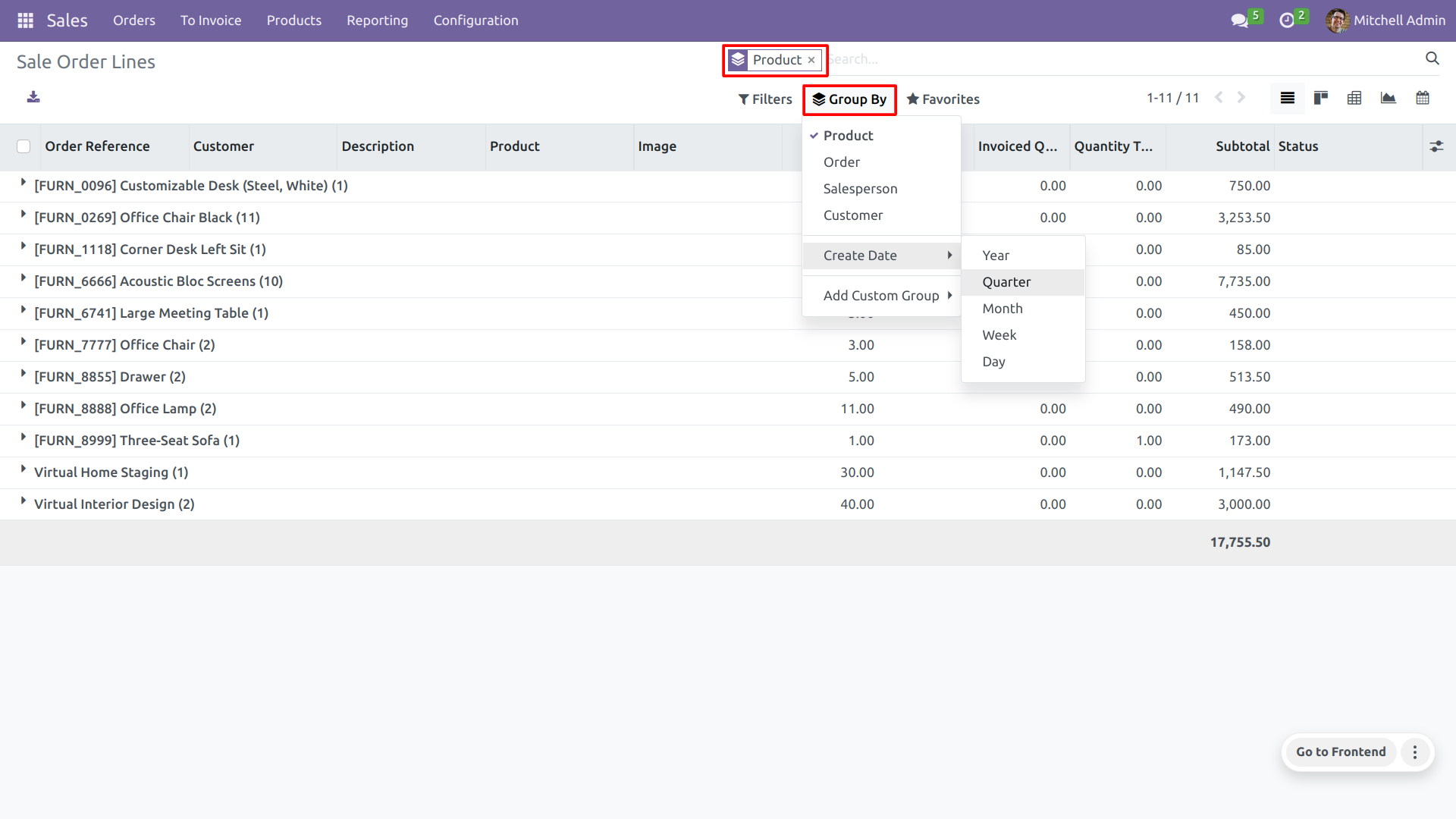The image size is (1456, 819).
Task: Remove the Product facet from search
Action: pyautogui.click(x=811, y=60)
